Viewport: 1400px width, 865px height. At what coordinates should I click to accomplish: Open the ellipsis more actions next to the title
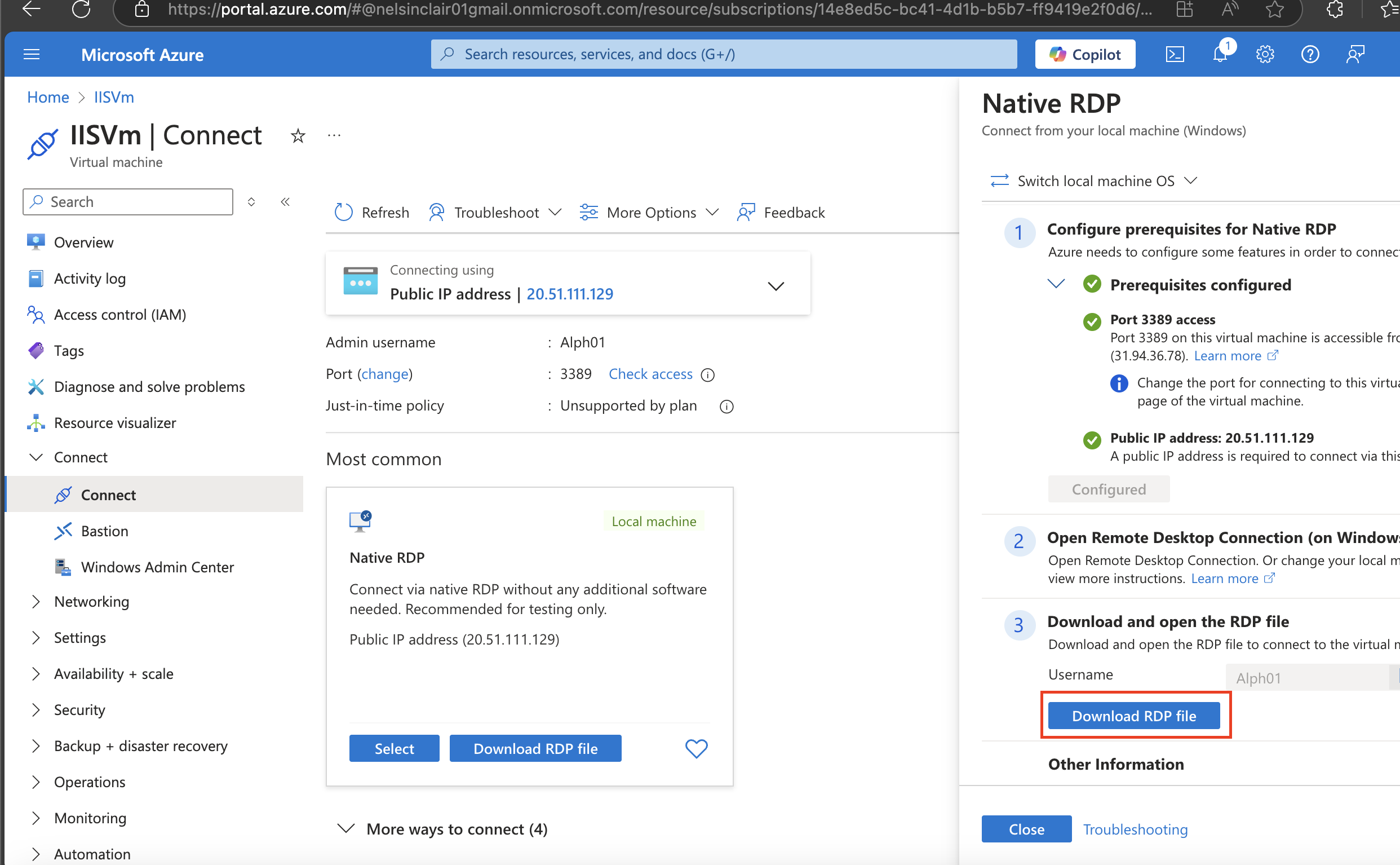pyautogui.click(x=334, y=136)
